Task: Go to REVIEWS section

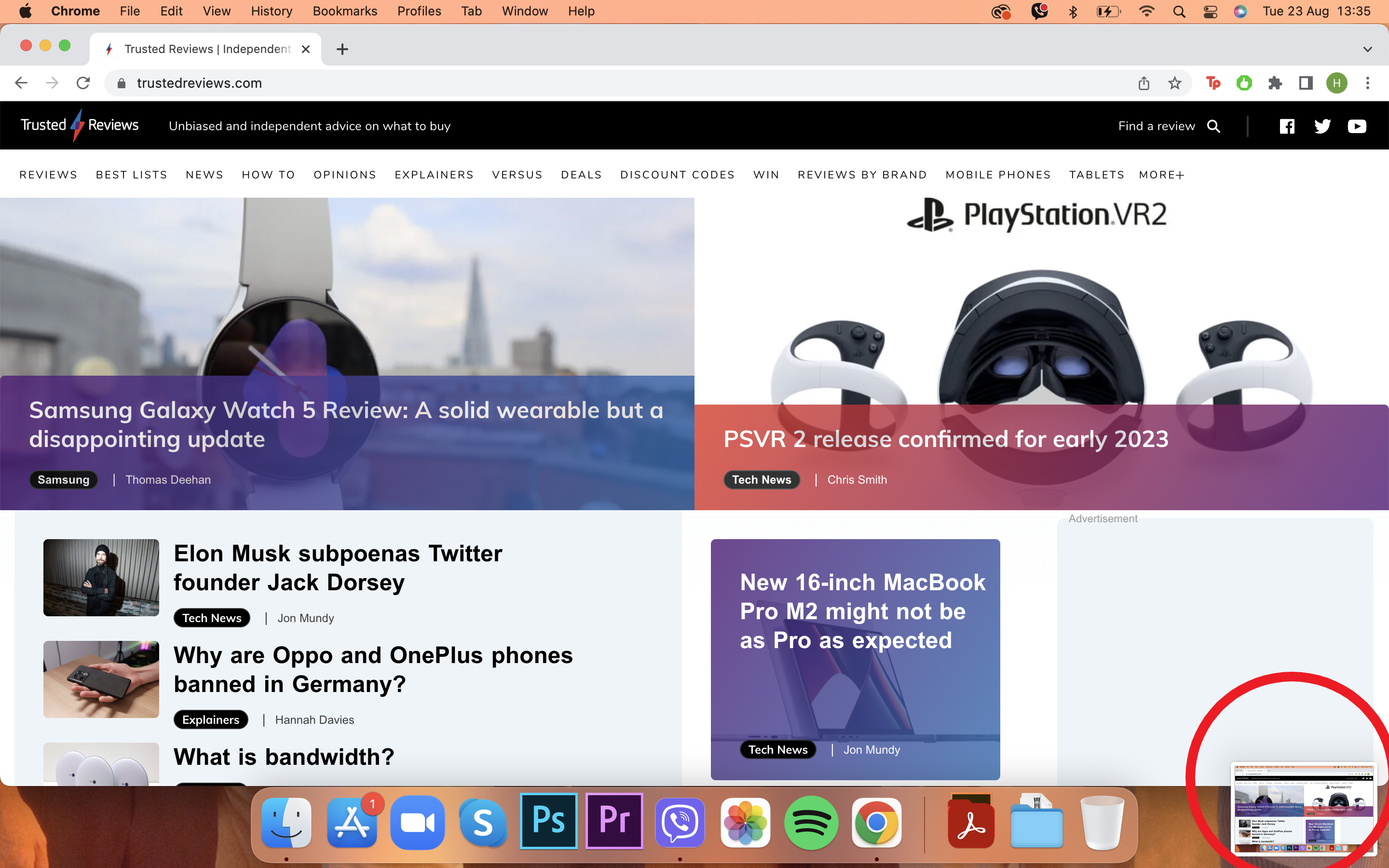Action: coord(48,175)
